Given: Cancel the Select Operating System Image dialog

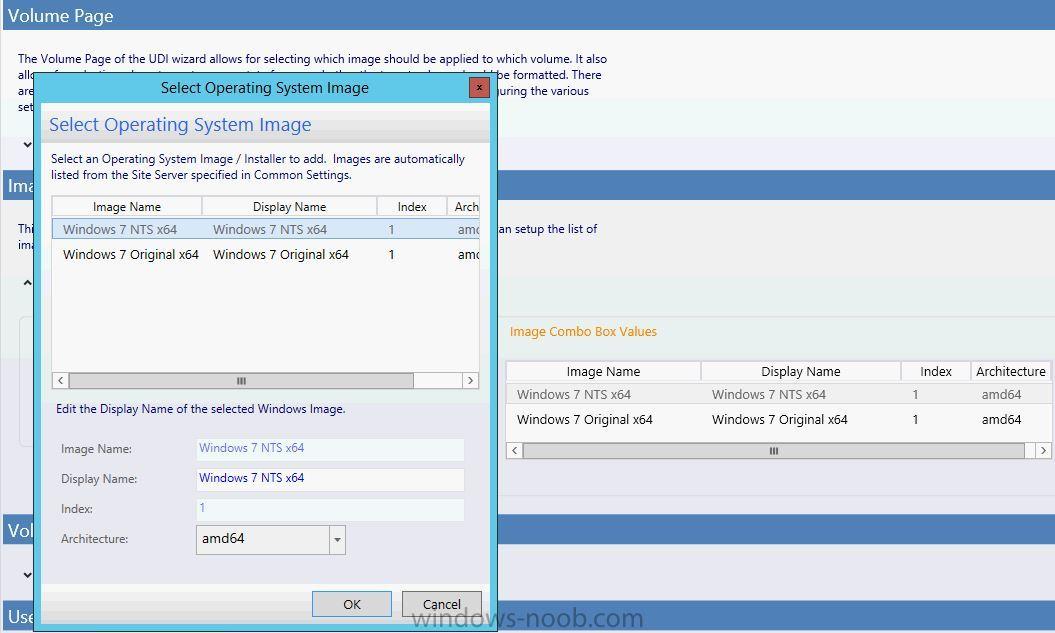Looking at the screenshot, I should 441,604.
